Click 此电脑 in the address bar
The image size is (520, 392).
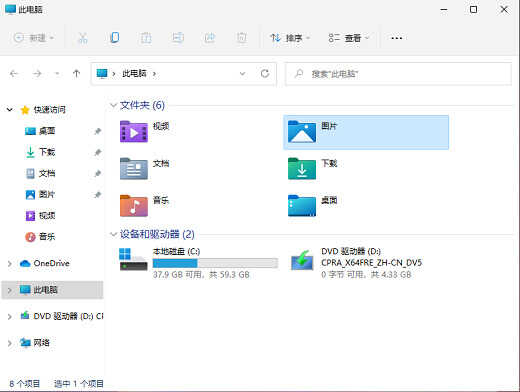[x=134, y=74]
